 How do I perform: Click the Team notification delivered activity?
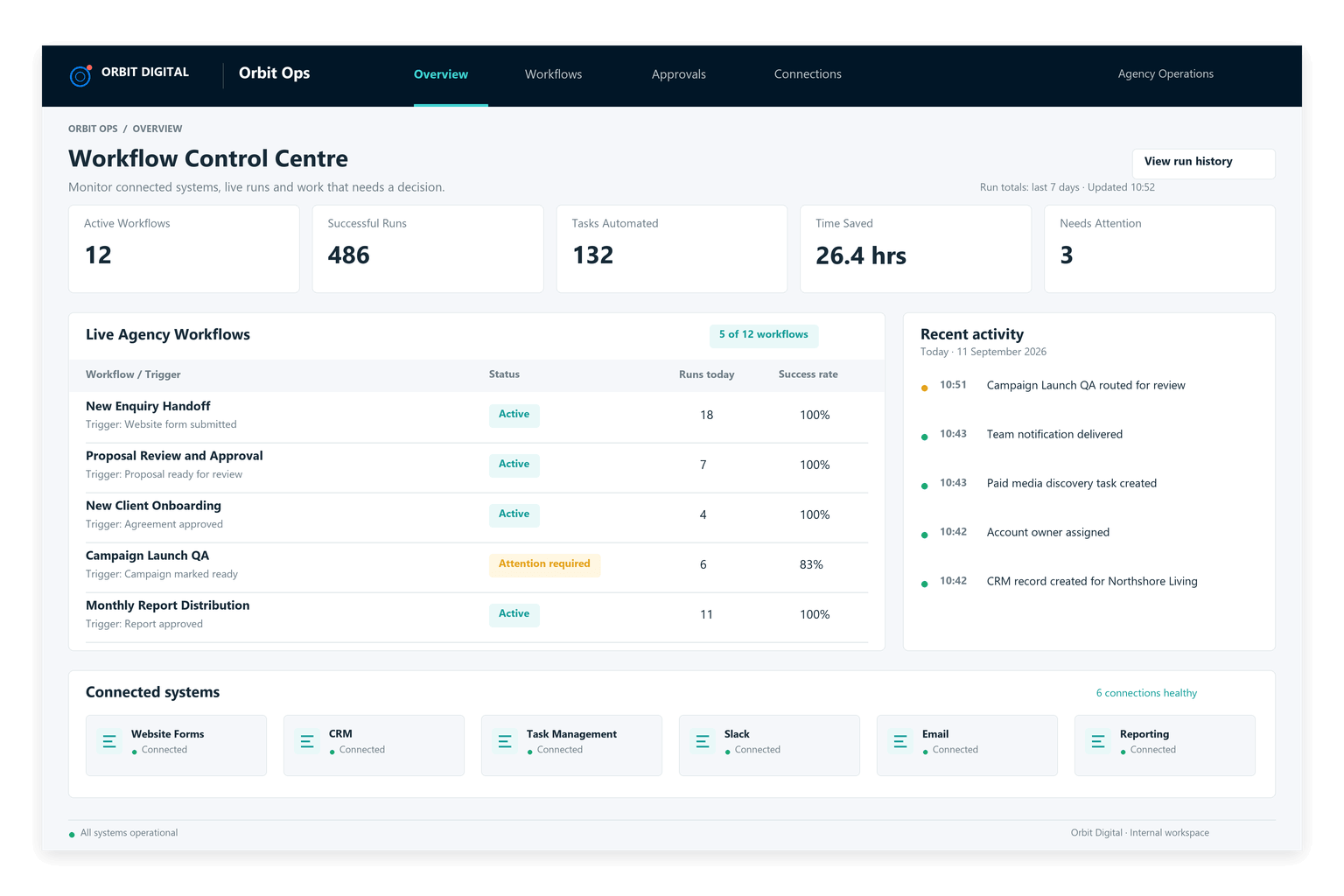pos(1054,435)
